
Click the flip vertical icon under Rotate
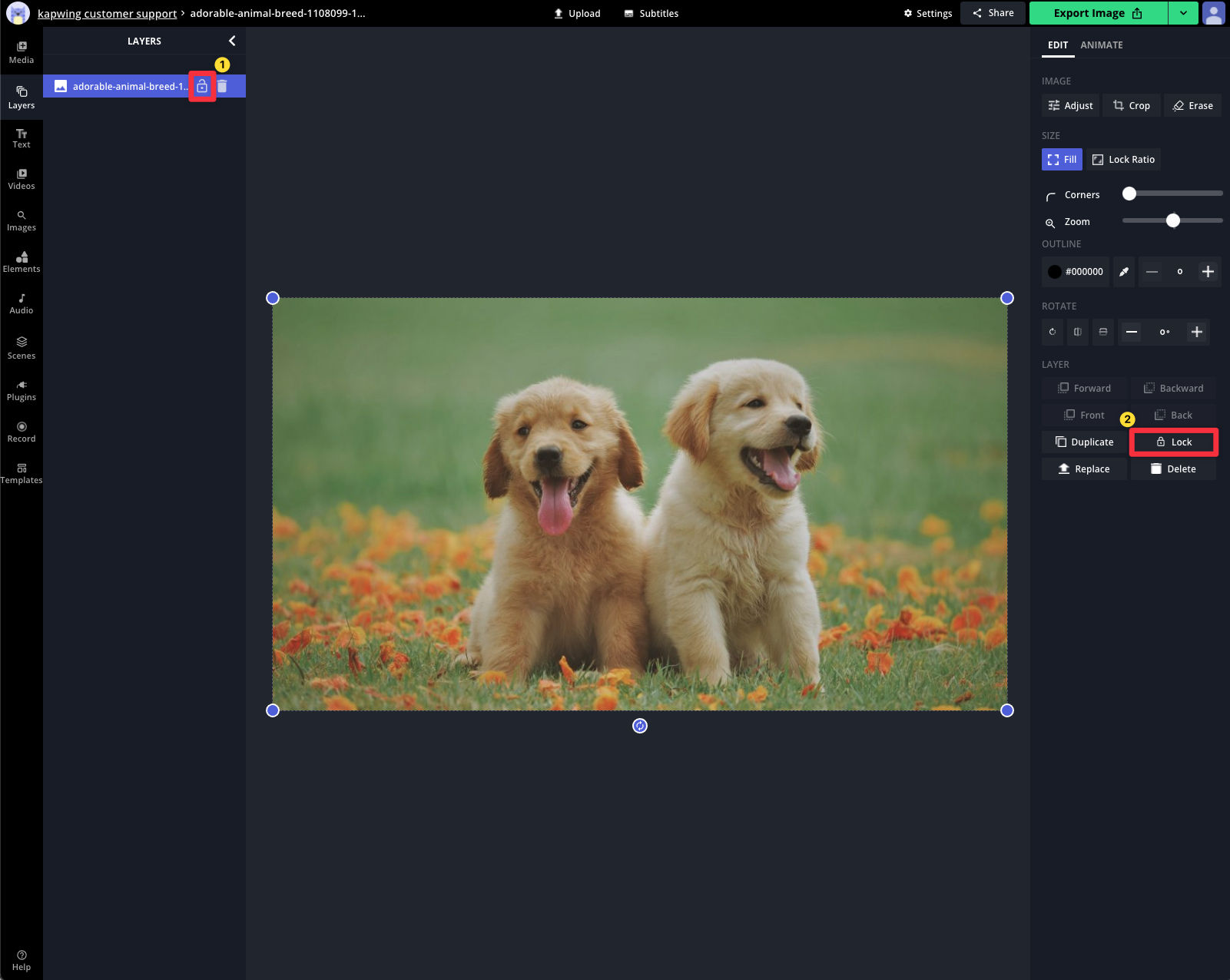1103,332
